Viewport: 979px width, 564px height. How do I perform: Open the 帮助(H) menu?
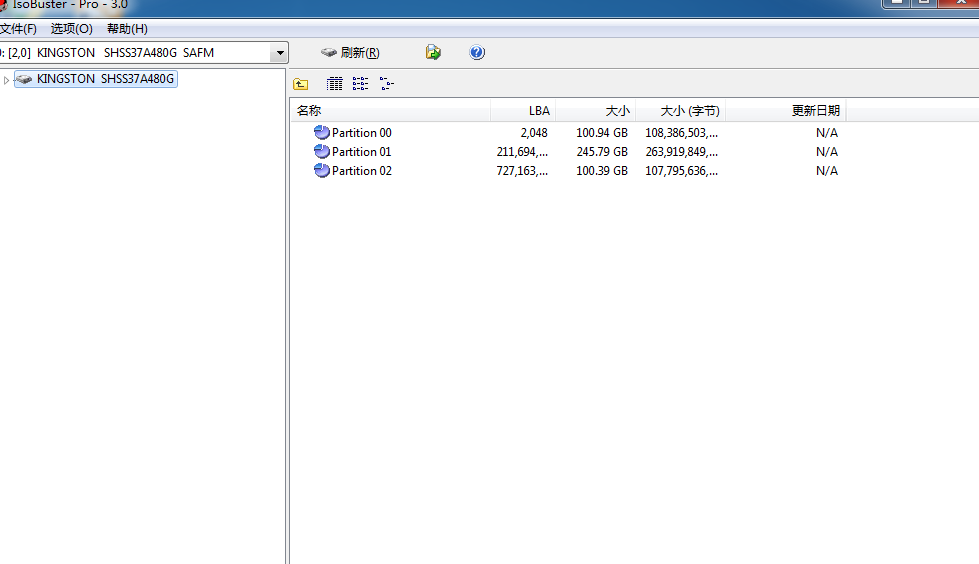point(127,29)
